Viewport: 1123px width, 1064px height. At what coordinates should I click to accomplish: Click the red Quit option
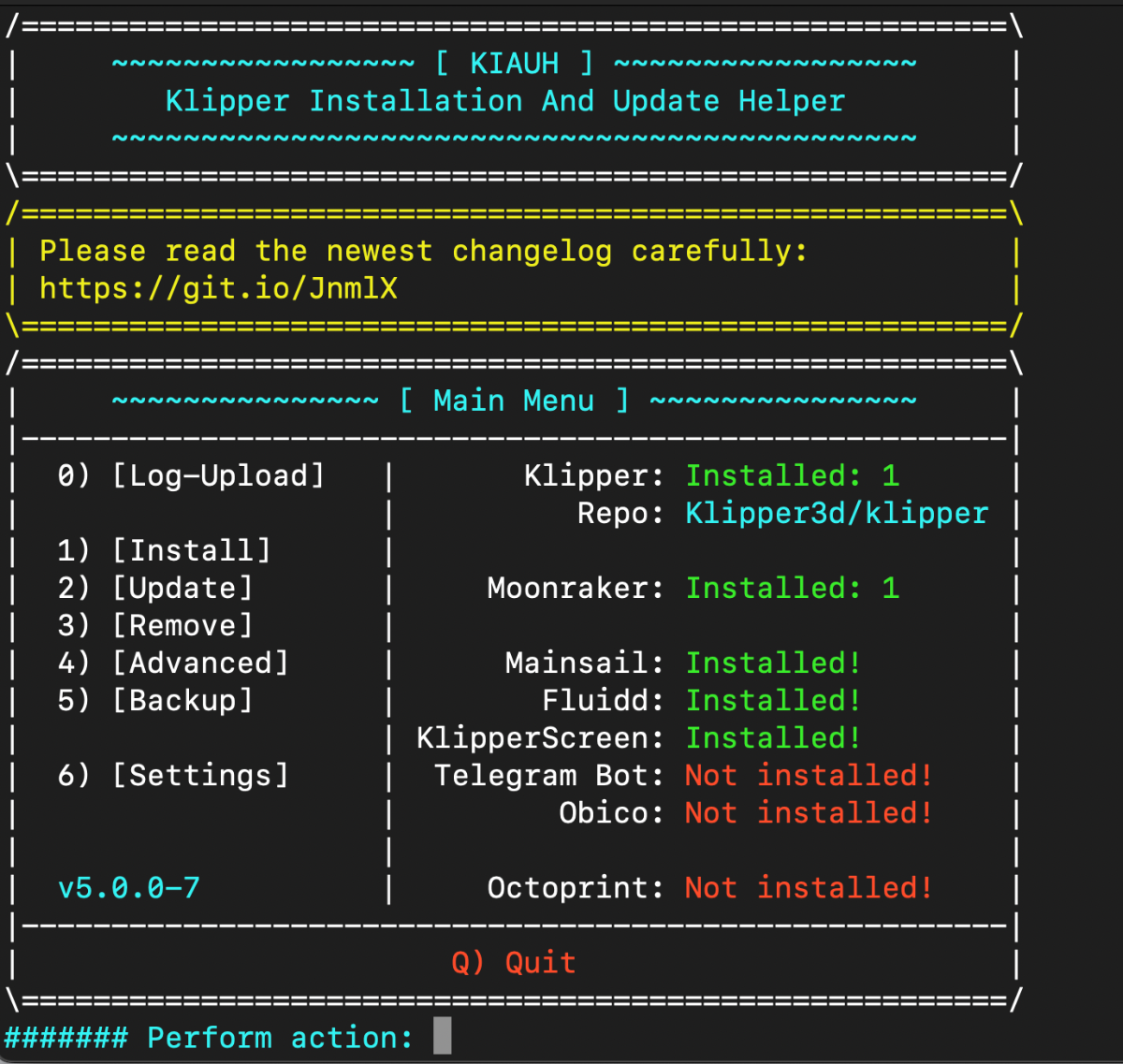[x=514, y=962]
